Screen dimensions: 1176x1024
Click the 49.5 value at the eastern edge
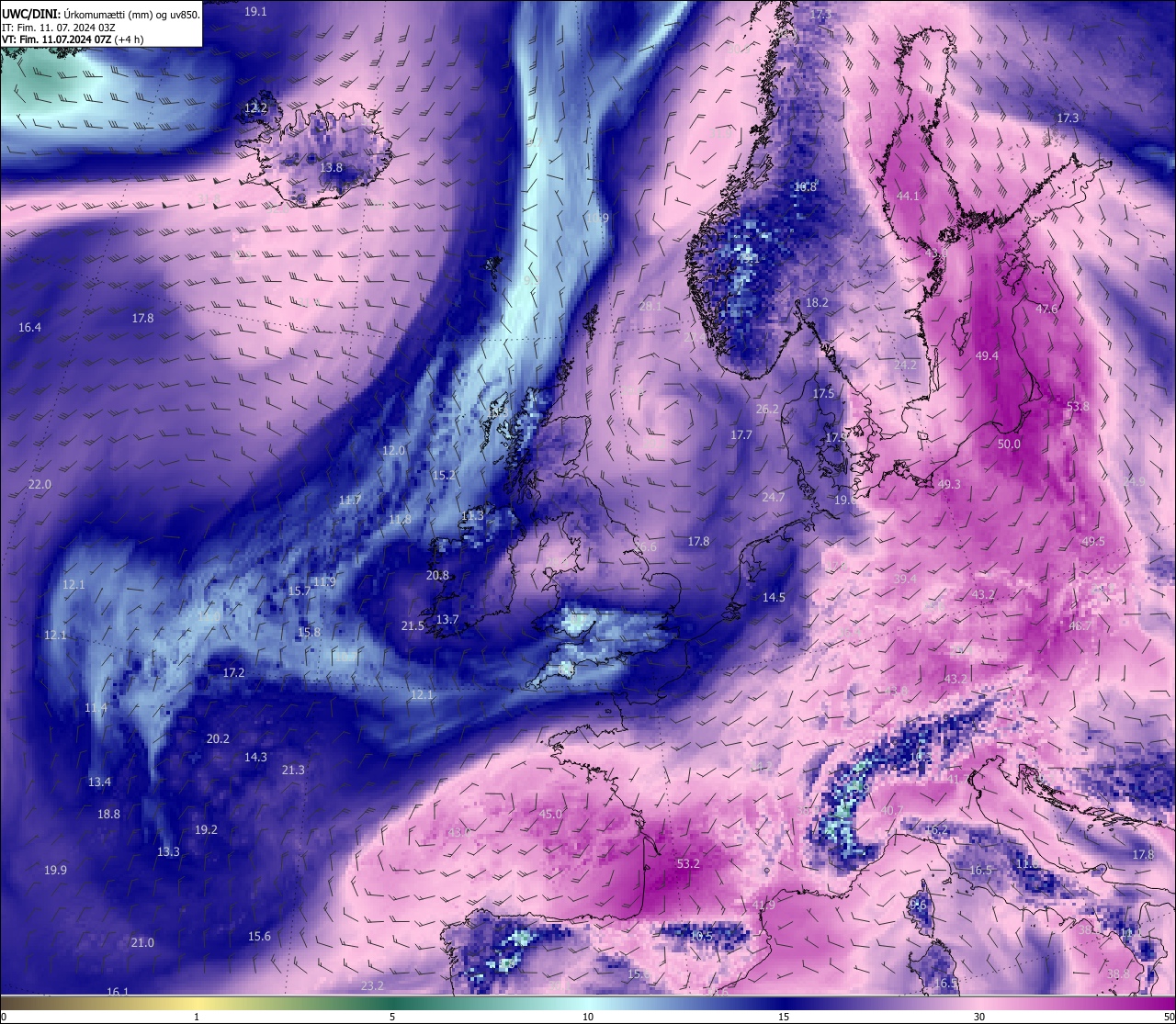click(1092, 542)
